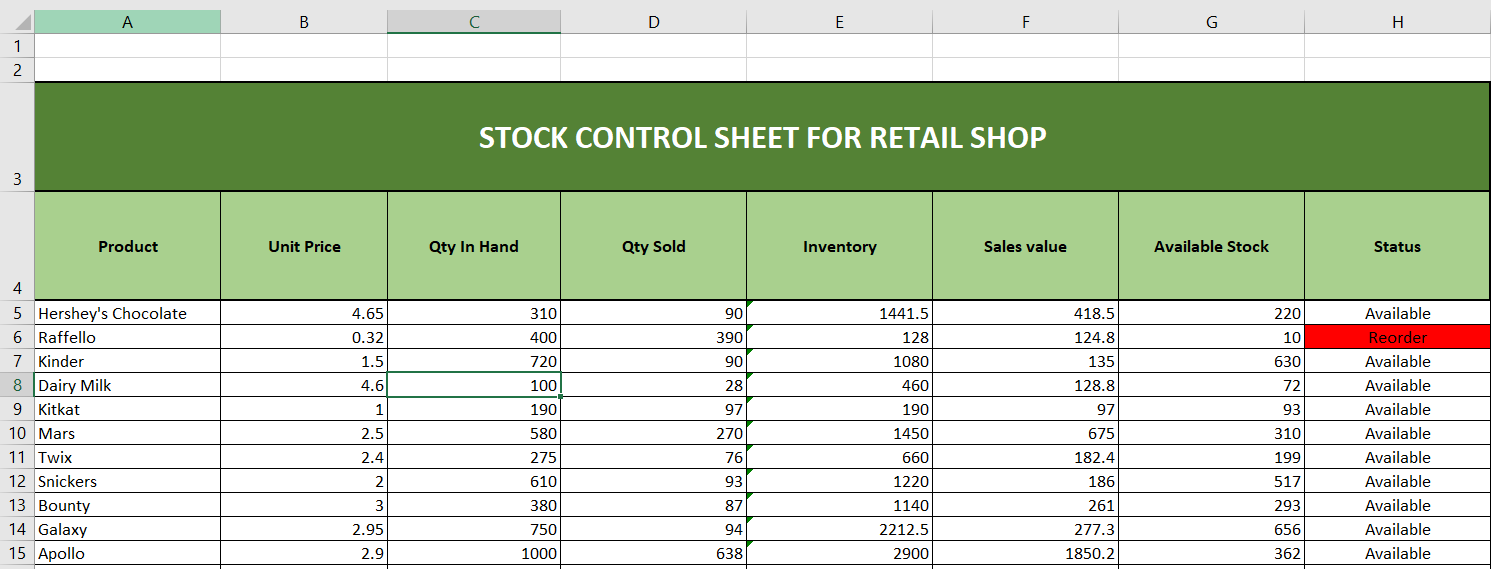
Task: Click the red Reorder status cell
Action: click(x=1397, y=337)
